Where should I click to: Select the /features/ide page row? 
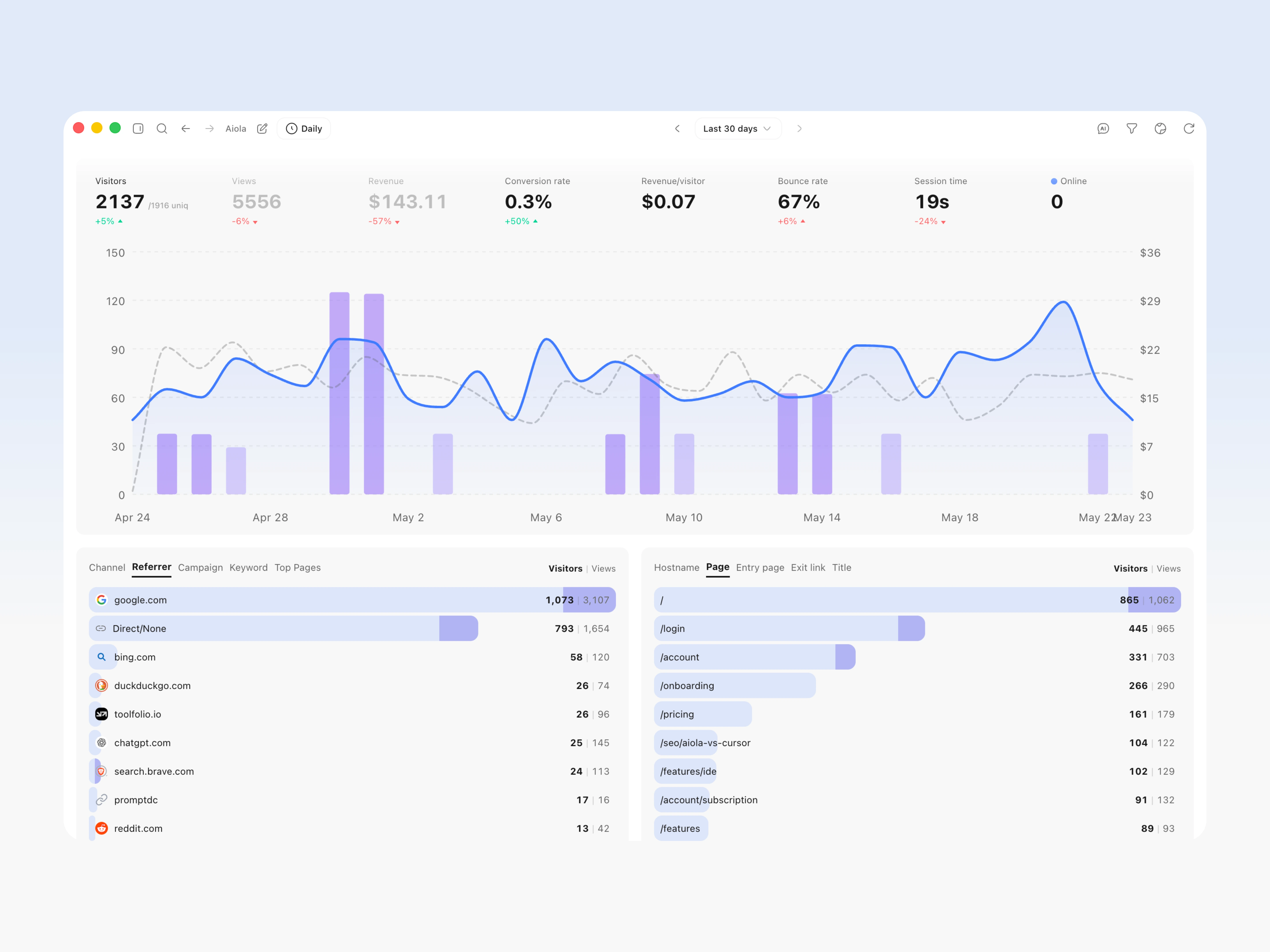[x=917, y=771]
